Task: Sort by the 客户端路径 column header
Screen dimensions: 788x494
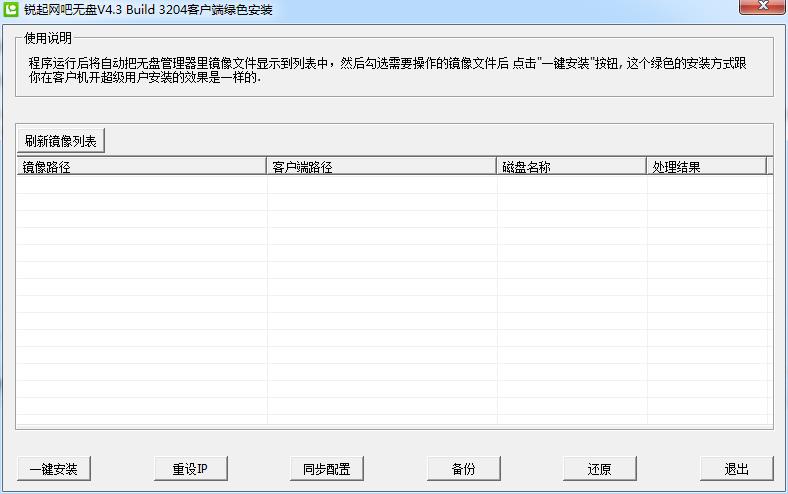Action: tap(381, 166)
